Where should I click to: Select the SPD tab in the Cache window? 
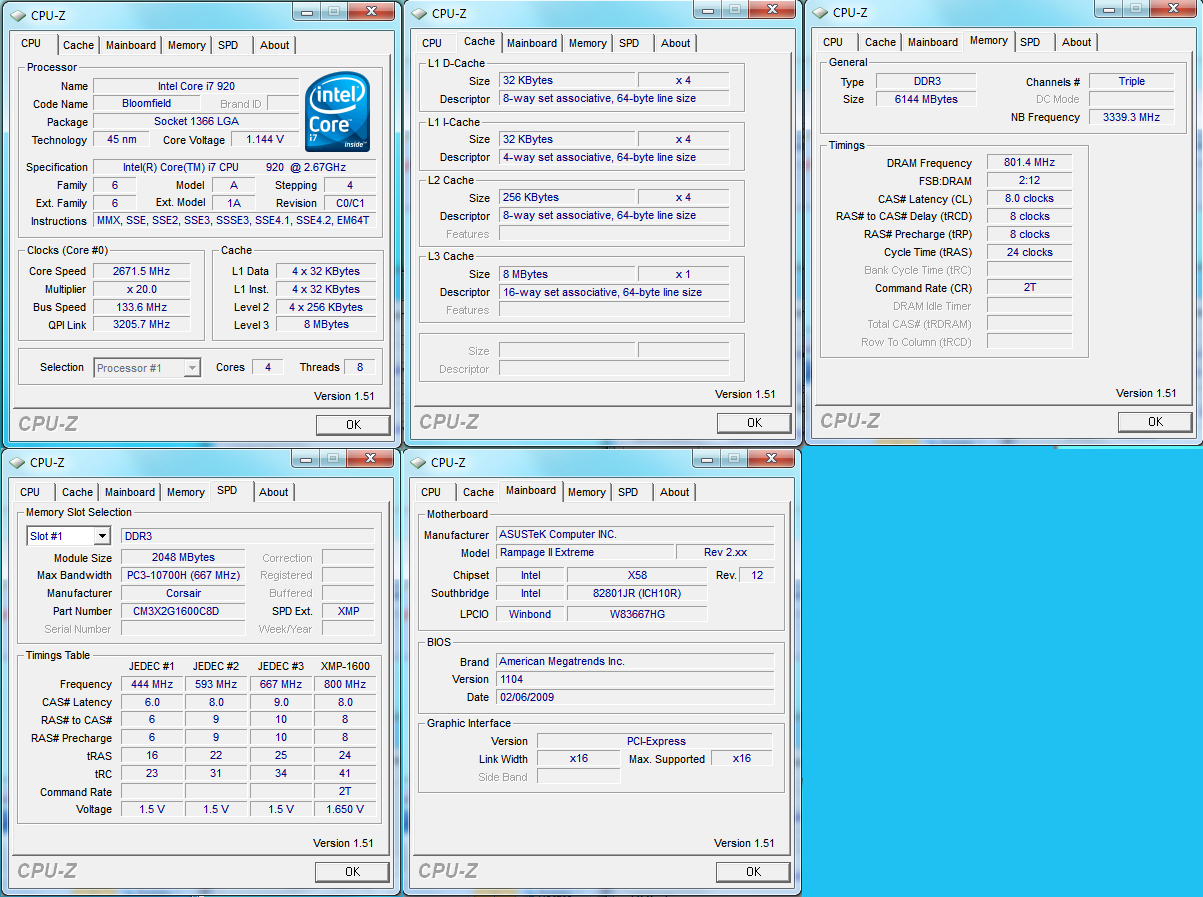629,43
